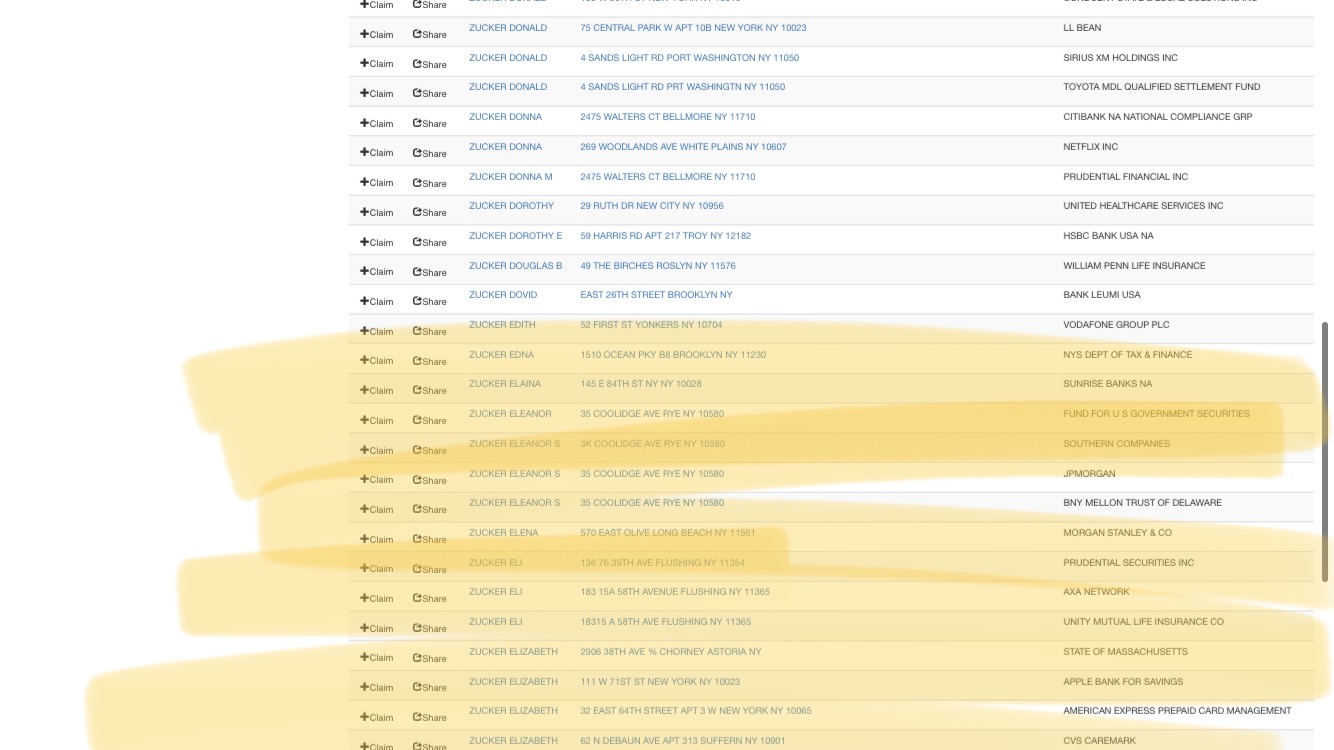Claim the HSBC Bank USA row
The image size is (1334, 750).
(x=377, y=242)
